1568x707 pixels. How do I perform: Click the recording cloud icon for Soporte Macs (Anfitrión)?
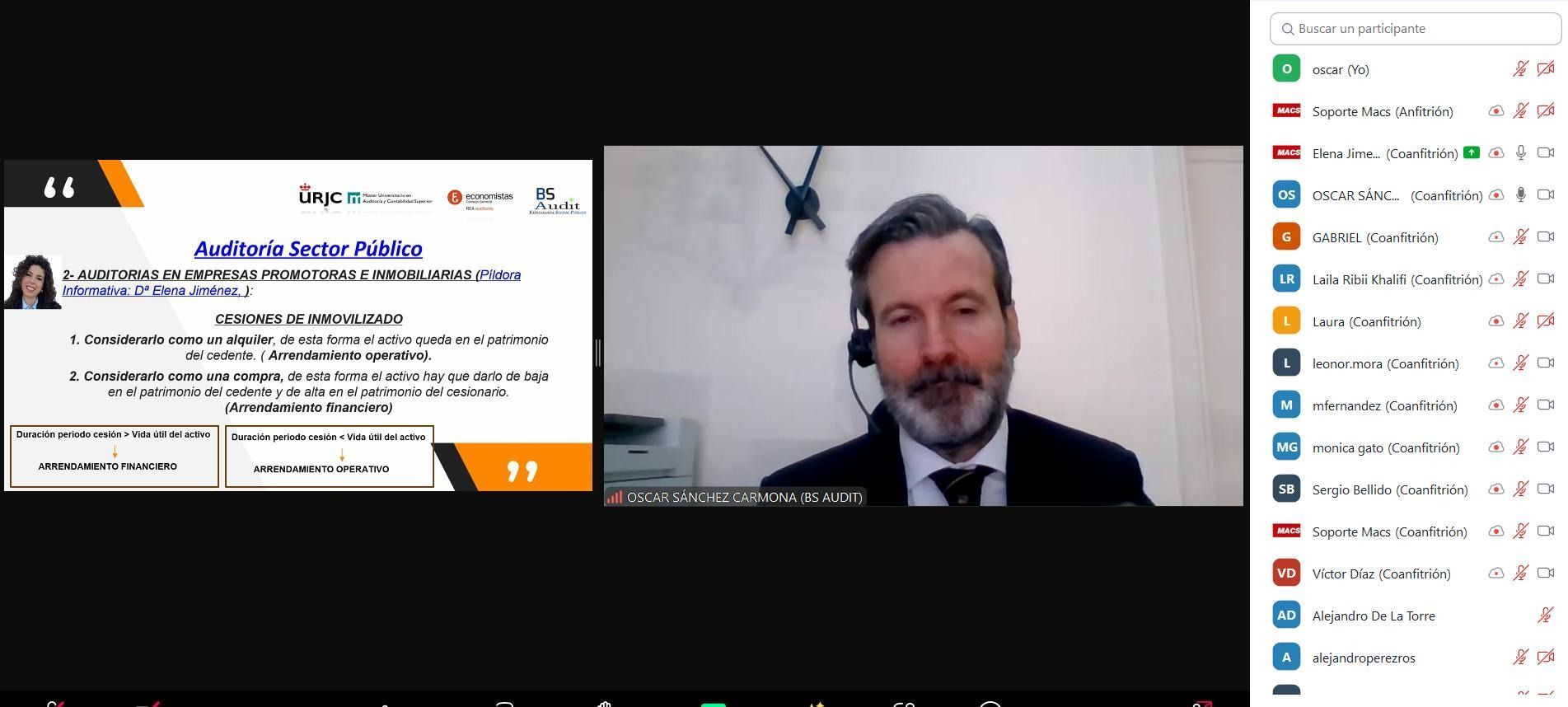click(x=1496, y=111)
